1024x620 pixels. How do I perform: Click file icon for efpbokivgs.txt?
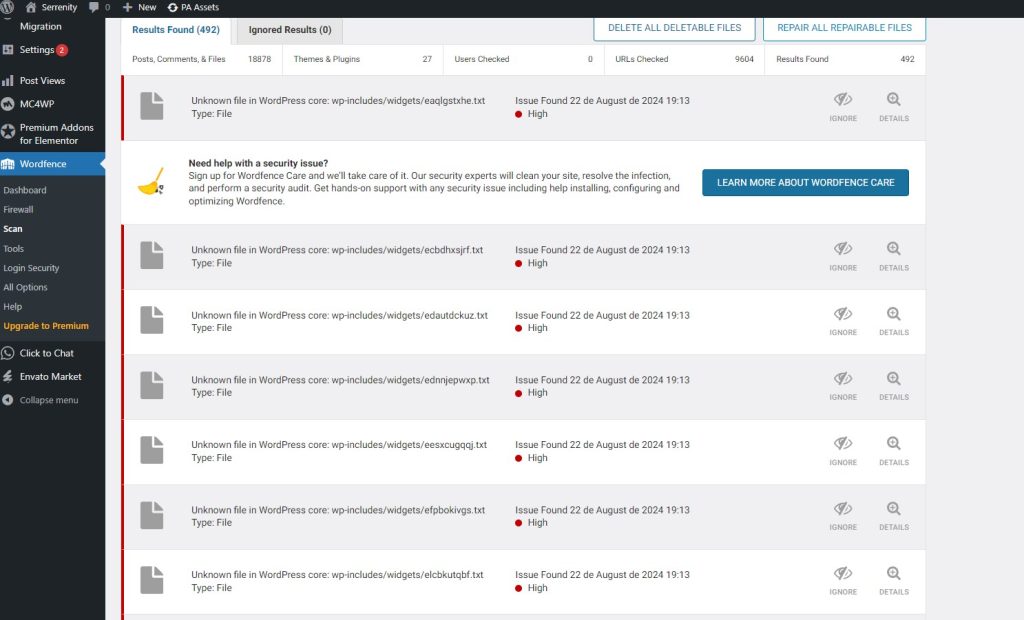tap(152, 515)
